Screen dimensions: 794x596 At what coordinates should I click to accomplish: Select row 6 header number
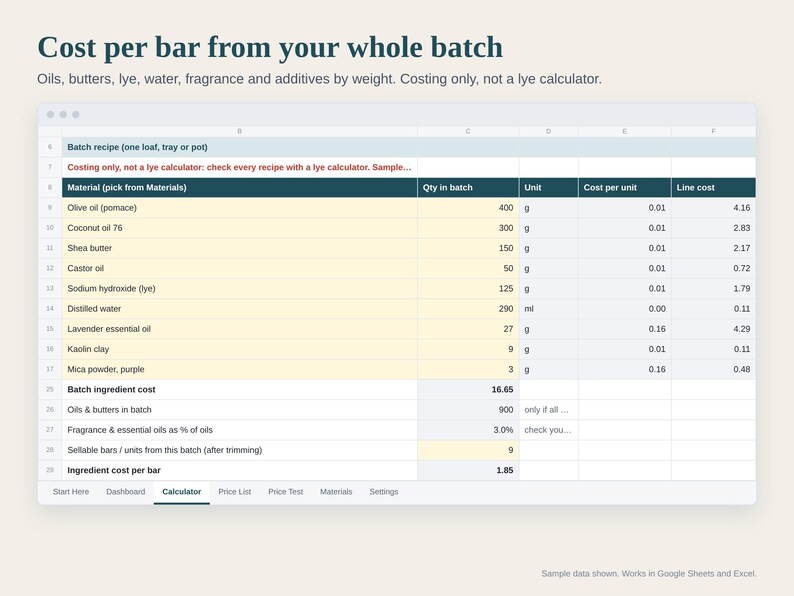[50, 147]
